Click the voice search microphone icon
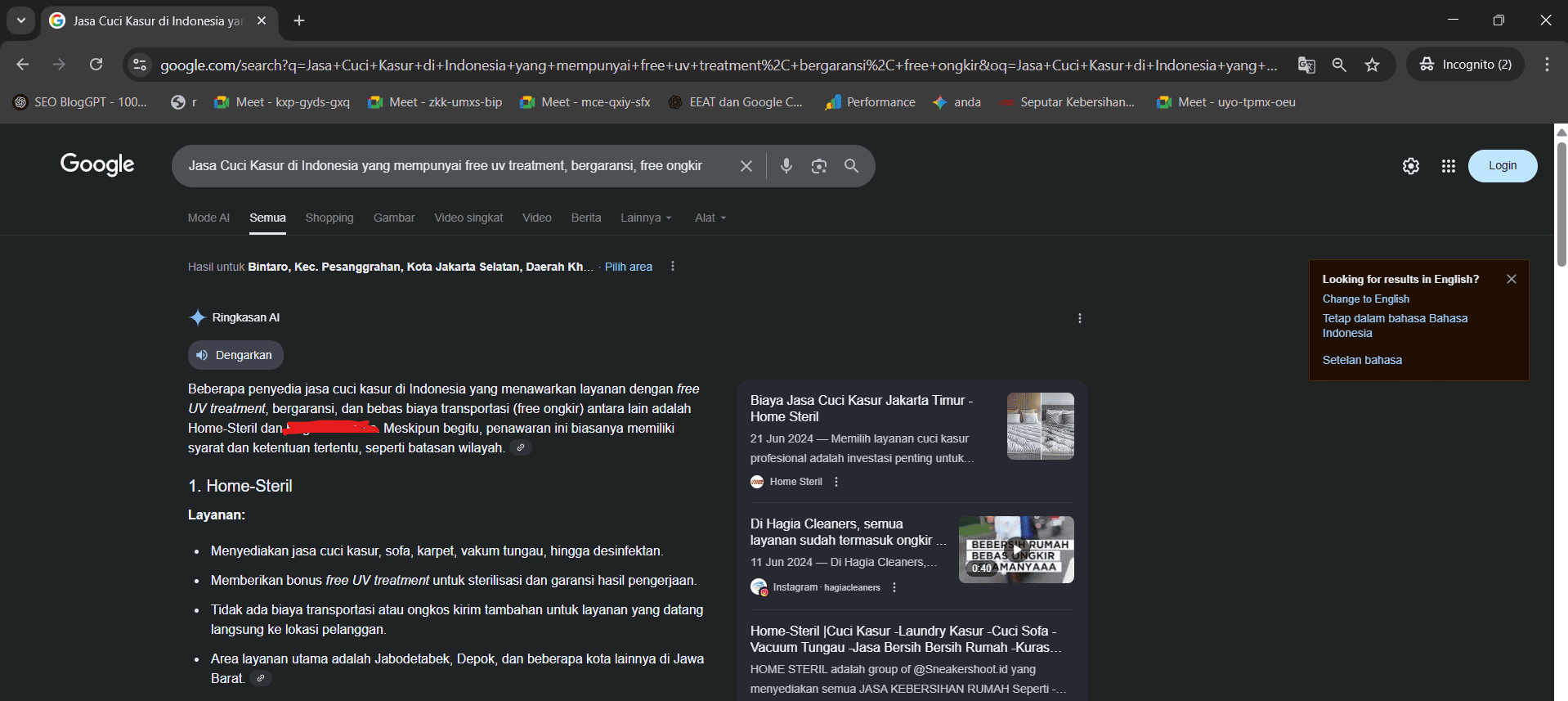1568x701 pixels. point(786,166)
